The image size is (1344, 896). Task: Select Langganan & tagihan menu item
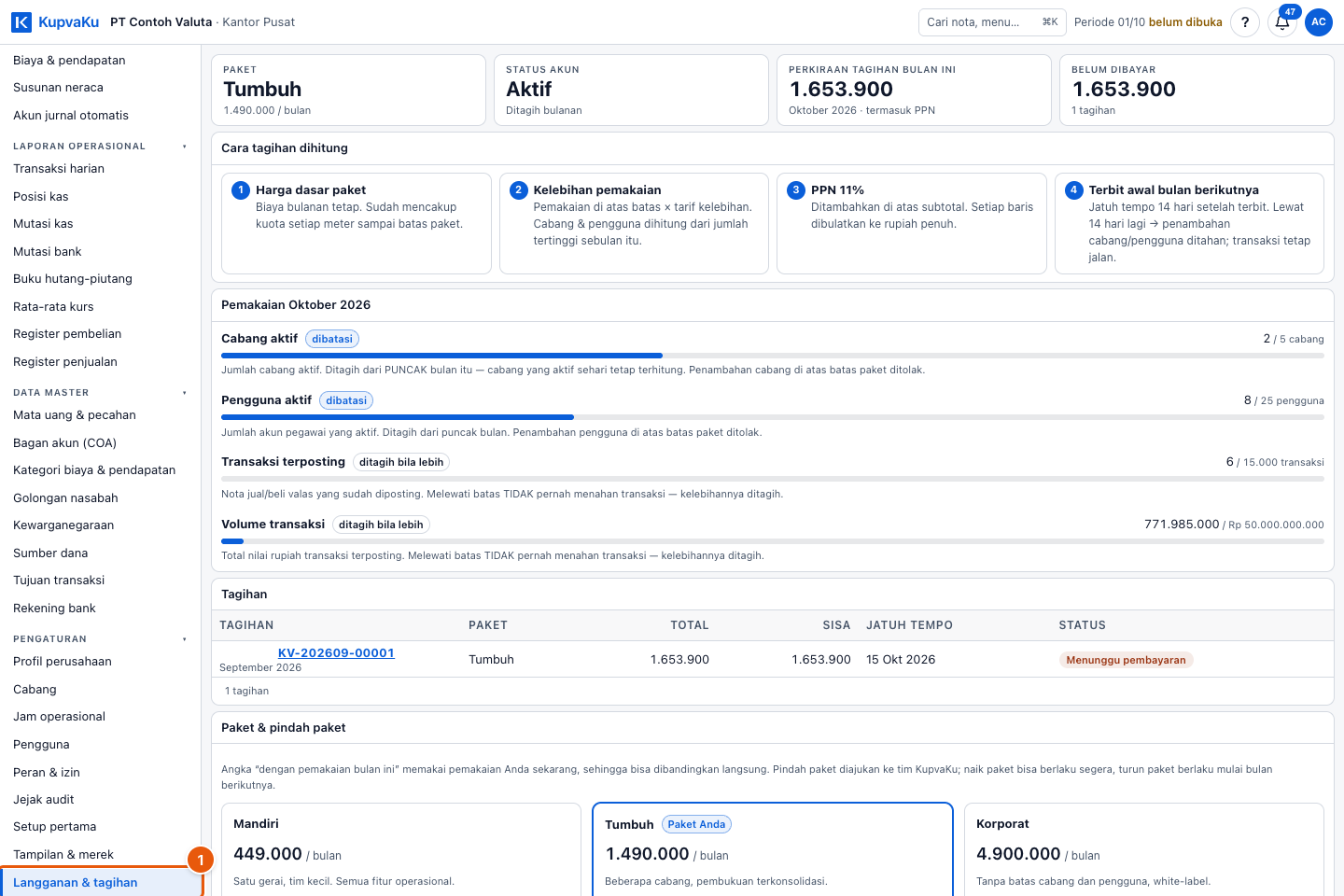100,883
